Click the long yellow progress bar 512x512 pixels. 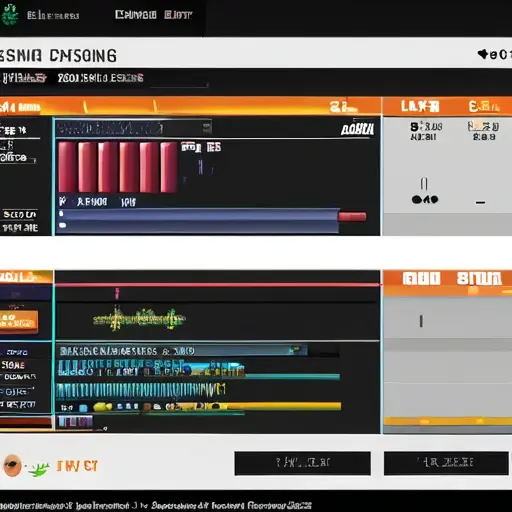(283, 406)
